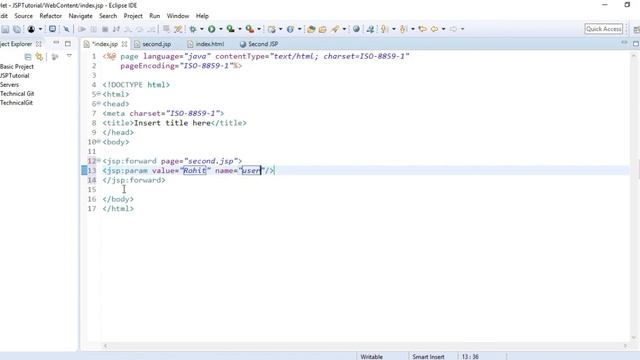Click the Disconnect debug icon
The width and height of the screenshot is (640, 360).
pyautogui.click(x=116, y=29)
